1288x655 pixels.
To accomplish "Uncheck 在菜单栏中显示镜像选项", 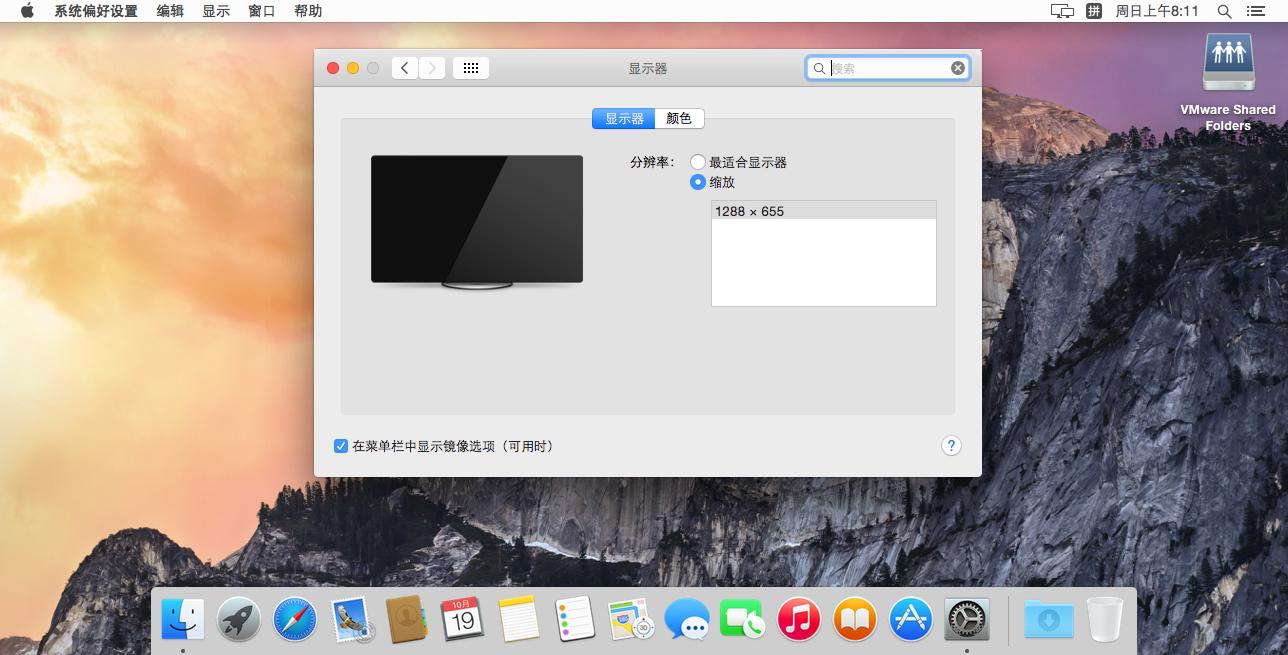I will click(340, 445).
